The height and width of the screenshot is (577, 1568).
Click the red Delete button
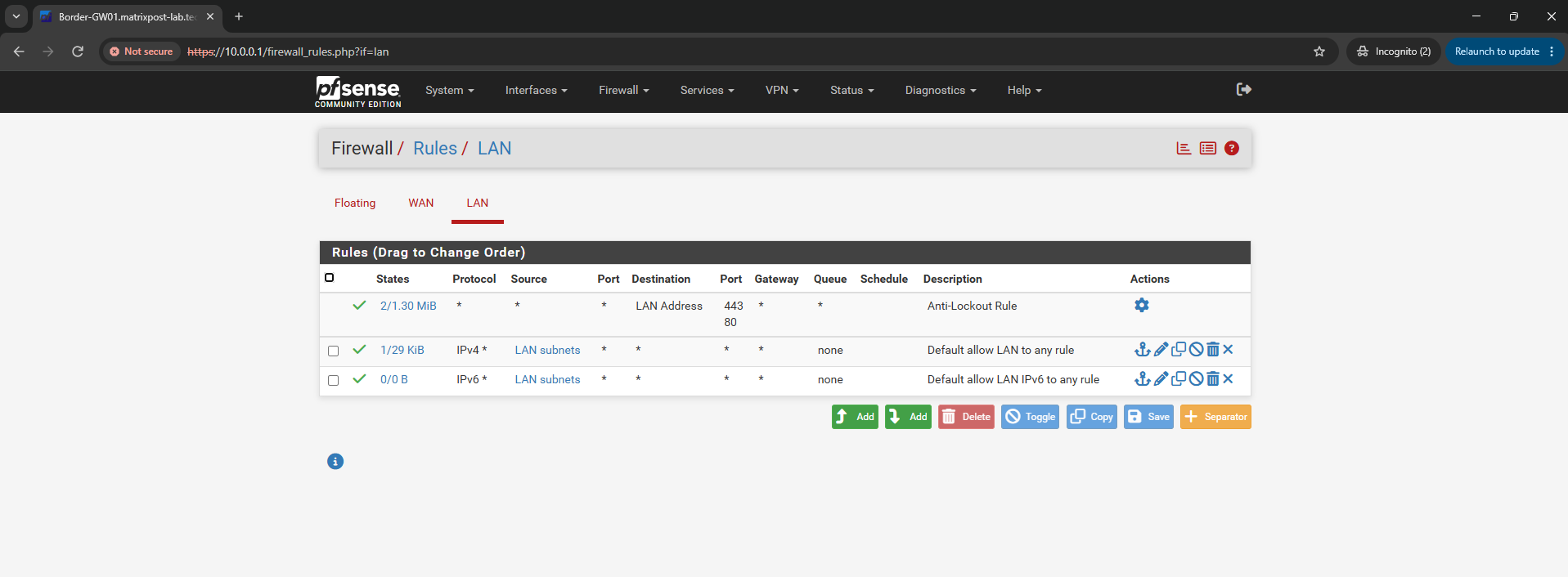click(966, 417)
